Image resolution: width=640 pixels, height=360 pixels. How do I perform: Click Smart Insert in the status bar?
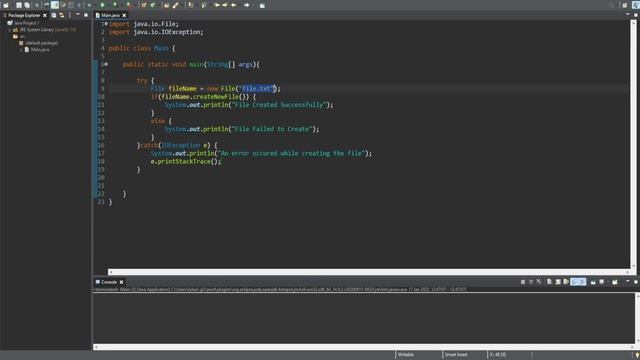456,355
